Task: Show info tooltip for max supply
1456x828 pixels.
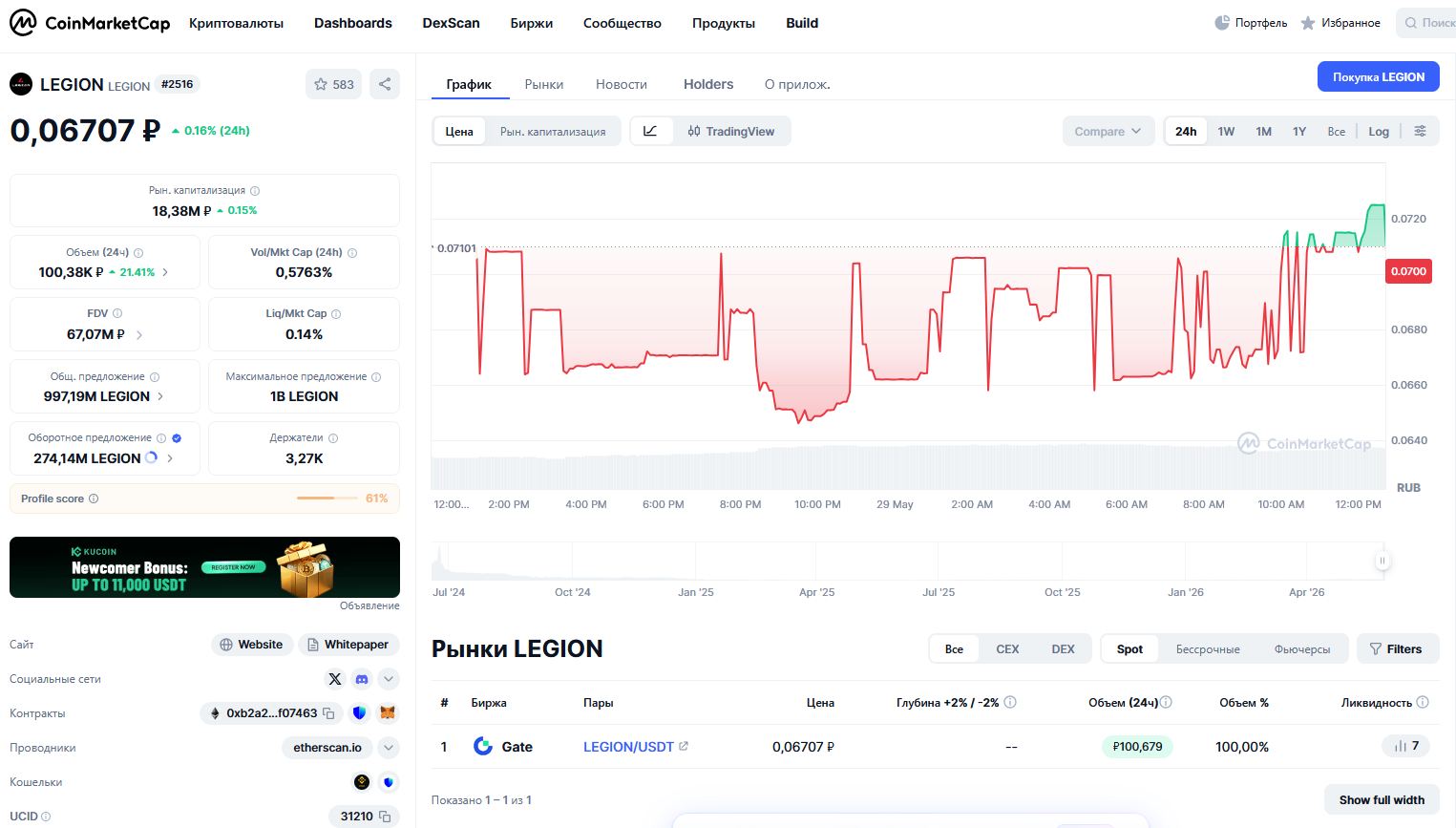Action: (x=376, y=377)
